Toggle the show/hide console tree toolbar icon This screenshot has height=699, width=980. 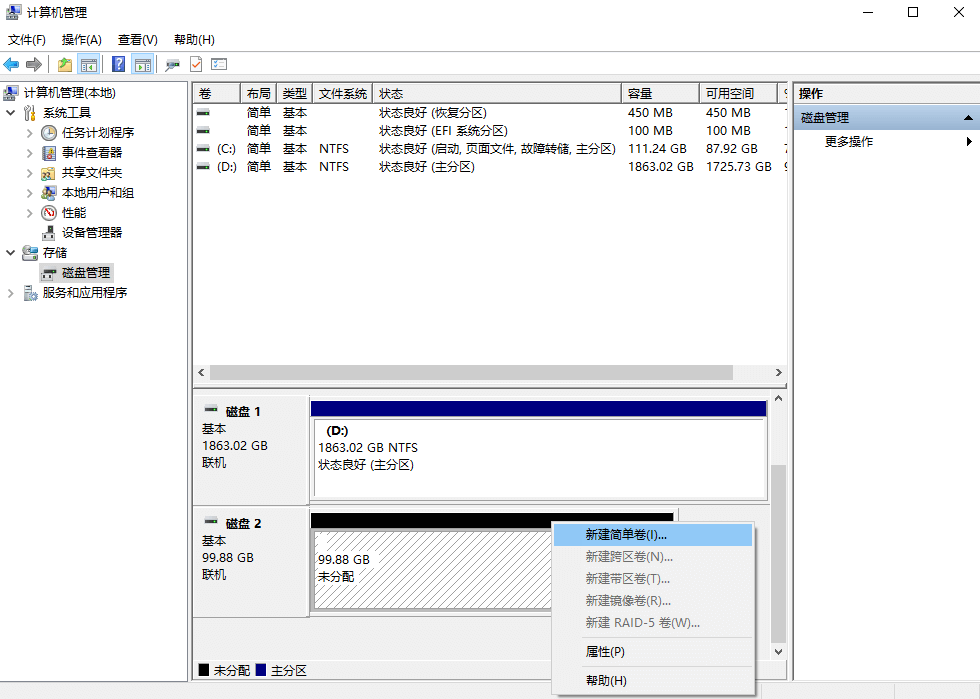88,64
